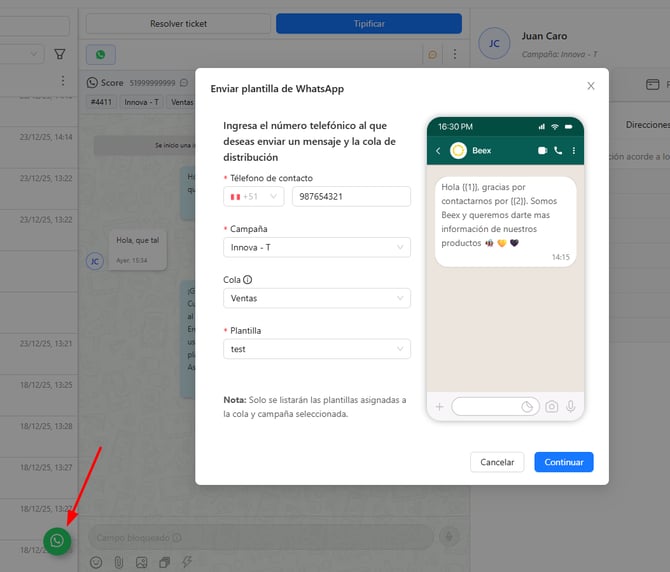The height and width of the screenshot is (572, 670).
Task: Click the Juan Caro JC avatar
Action: 494,43
